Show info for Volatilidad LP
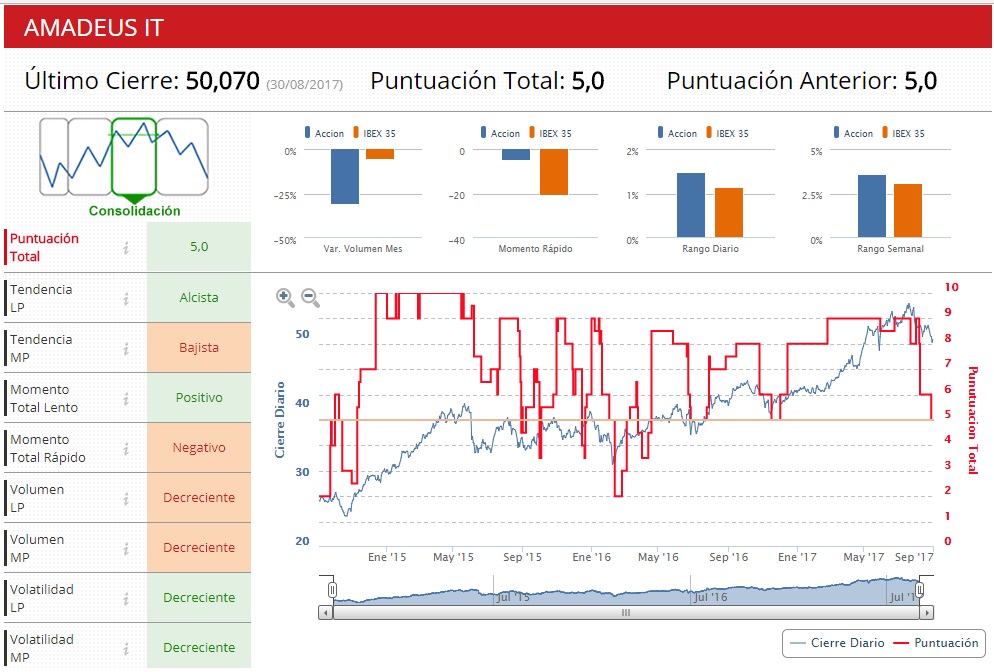The image size is (994, 672). click(x=126, y=598)
